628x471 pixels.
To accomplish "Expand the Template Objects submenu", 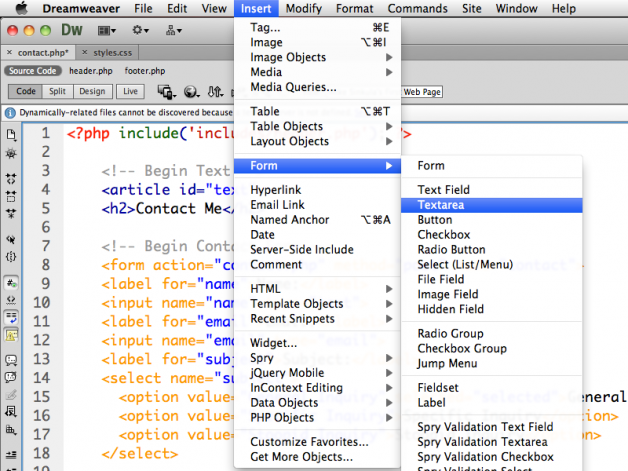I will point(317,304).
